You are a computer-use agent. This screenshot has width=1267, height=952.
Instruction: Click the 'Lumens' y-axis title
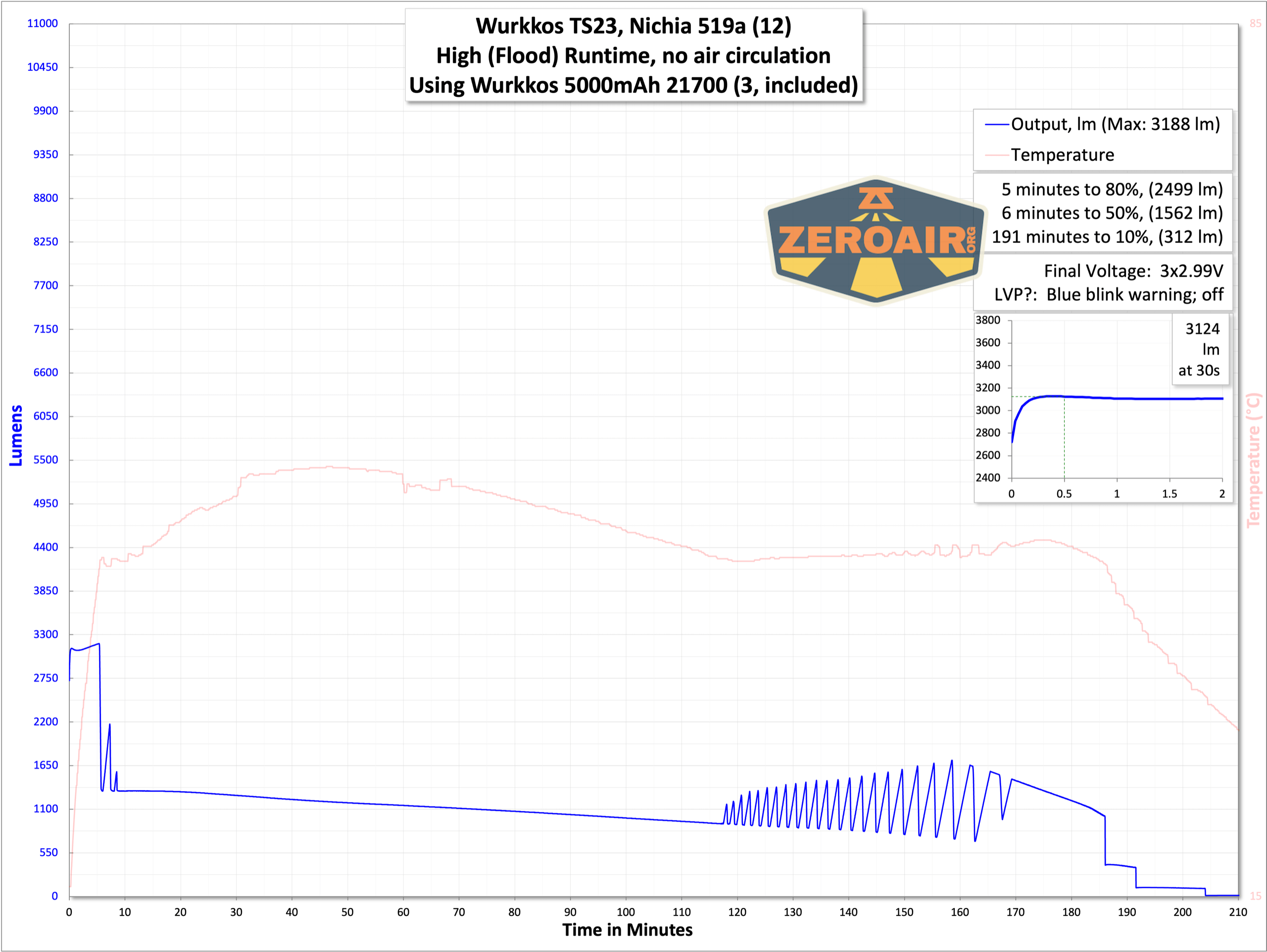point(16,435)
